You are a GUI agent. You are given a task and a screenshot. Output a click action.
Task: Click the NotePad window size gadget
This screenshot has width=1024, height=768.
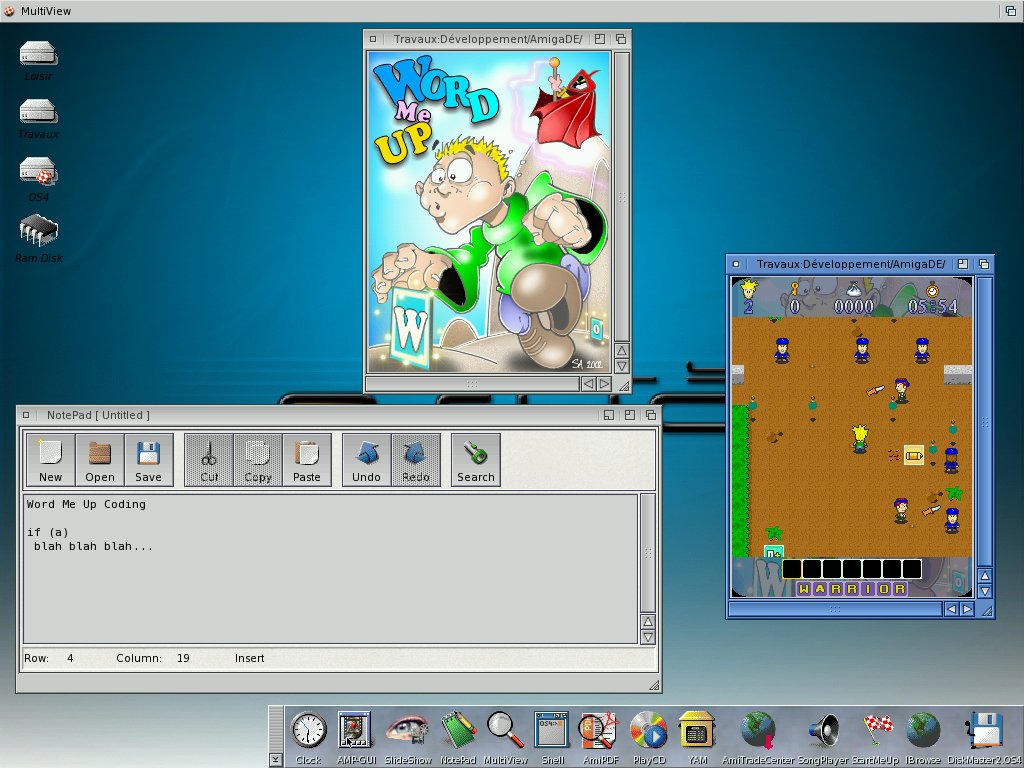654,685
